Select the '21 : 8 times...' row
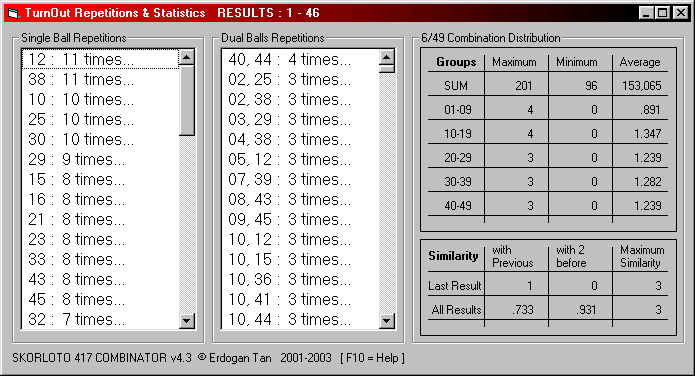695x376 pixels. pyautogui.click(x=100, y=219)
